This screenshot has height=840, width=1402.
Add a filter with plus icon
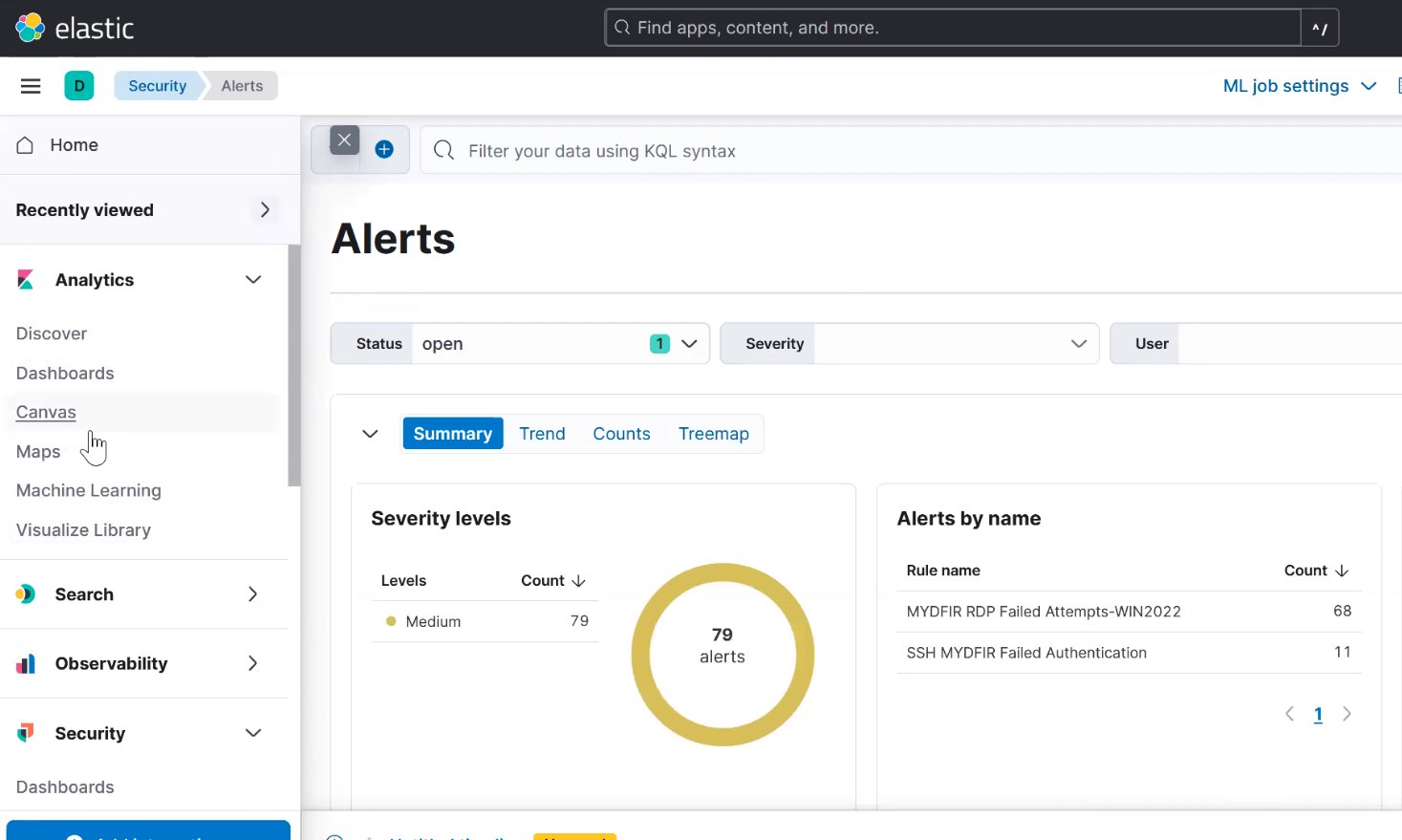point(384,149)
